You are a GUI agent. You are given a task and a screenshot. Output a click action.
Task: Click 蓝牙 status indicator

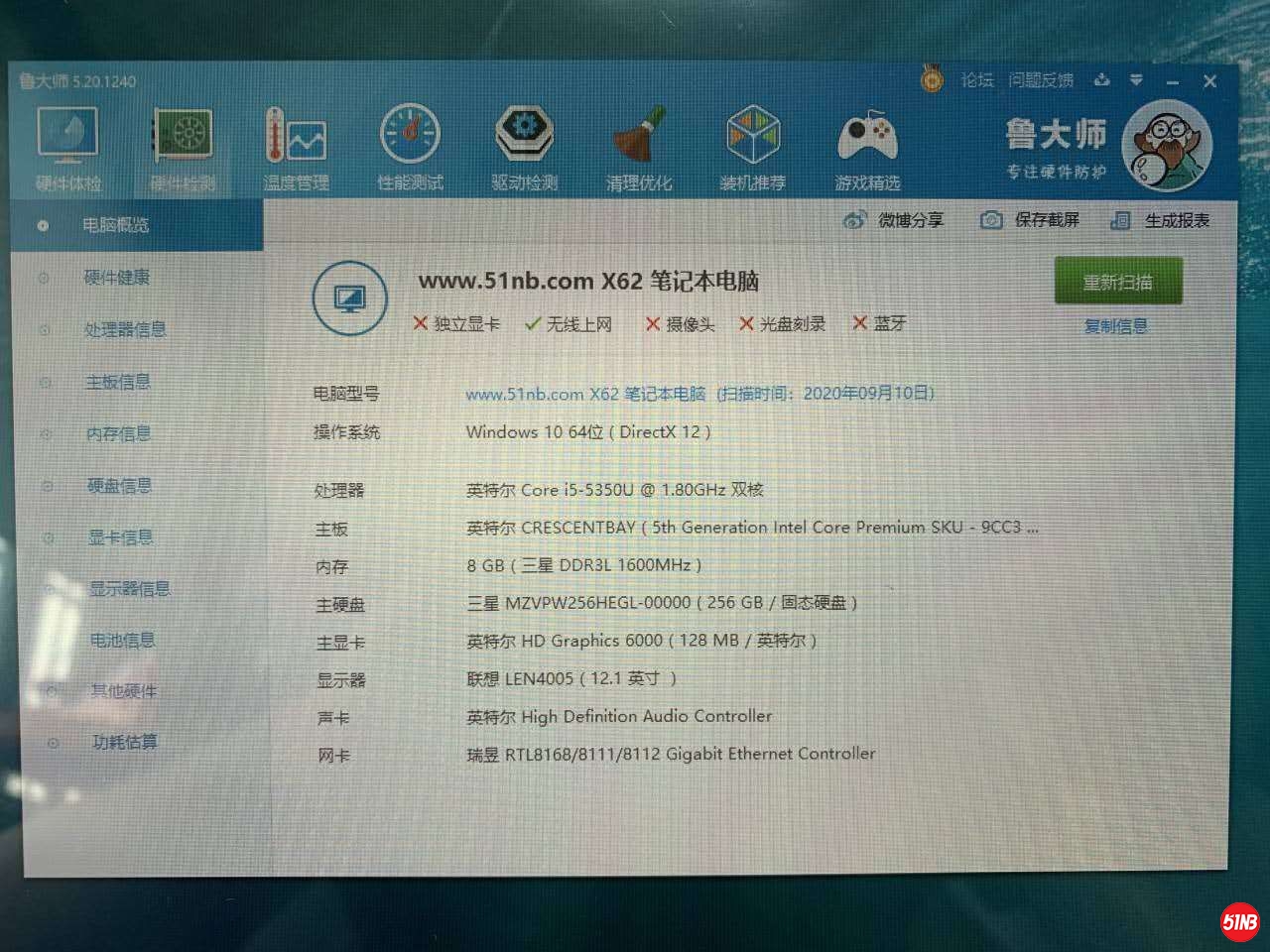pos(879,323)
